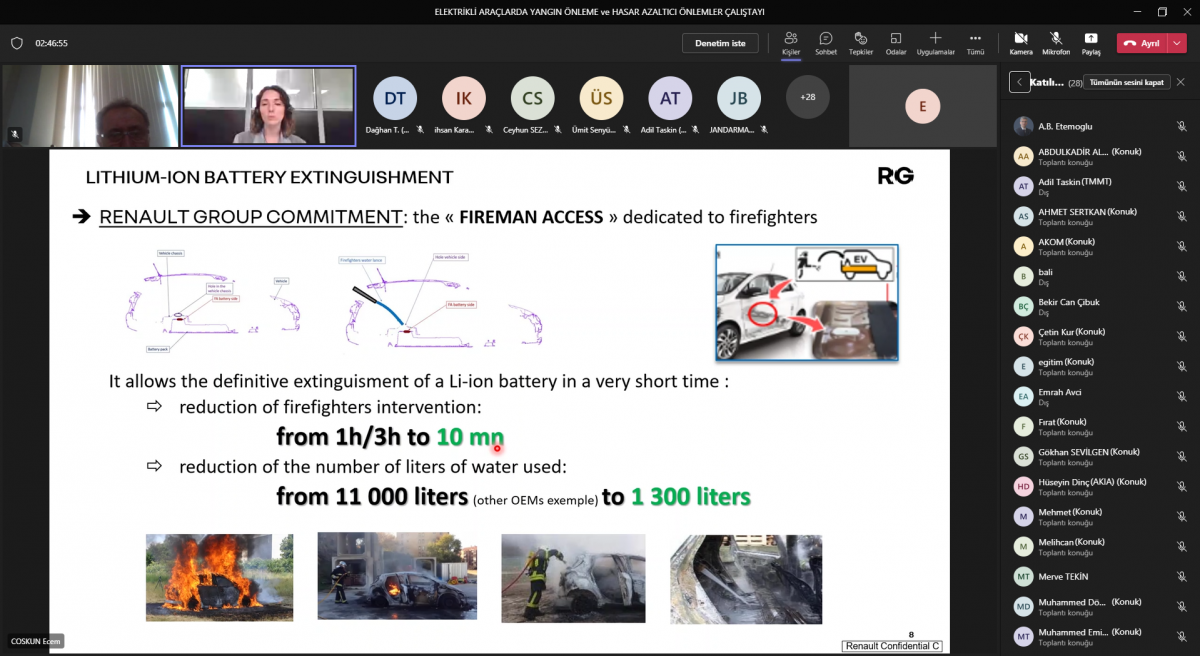Click mic icon beside Bekir Can Çibuk
The height and width of the screenshot is (656, 1200).
[1181, 306]
